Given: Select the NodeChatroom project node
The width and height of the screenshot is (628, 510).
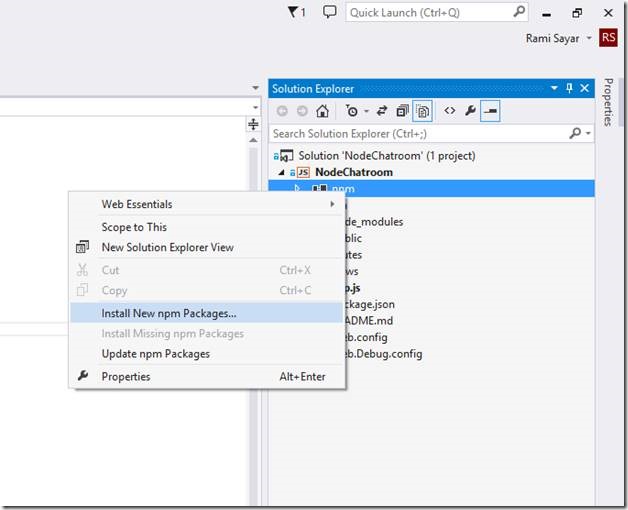Looking at the screenshot, I should [x=354, y=172].
